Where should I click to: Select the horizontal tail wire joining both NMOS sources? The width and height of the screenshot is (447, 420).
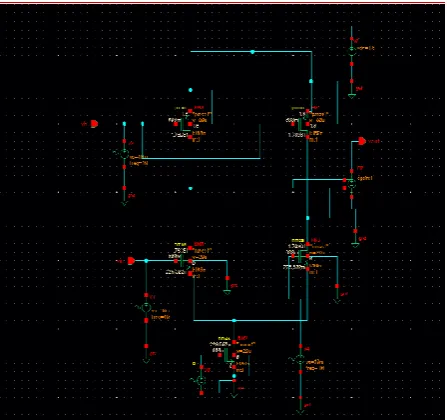coord(250,320)
